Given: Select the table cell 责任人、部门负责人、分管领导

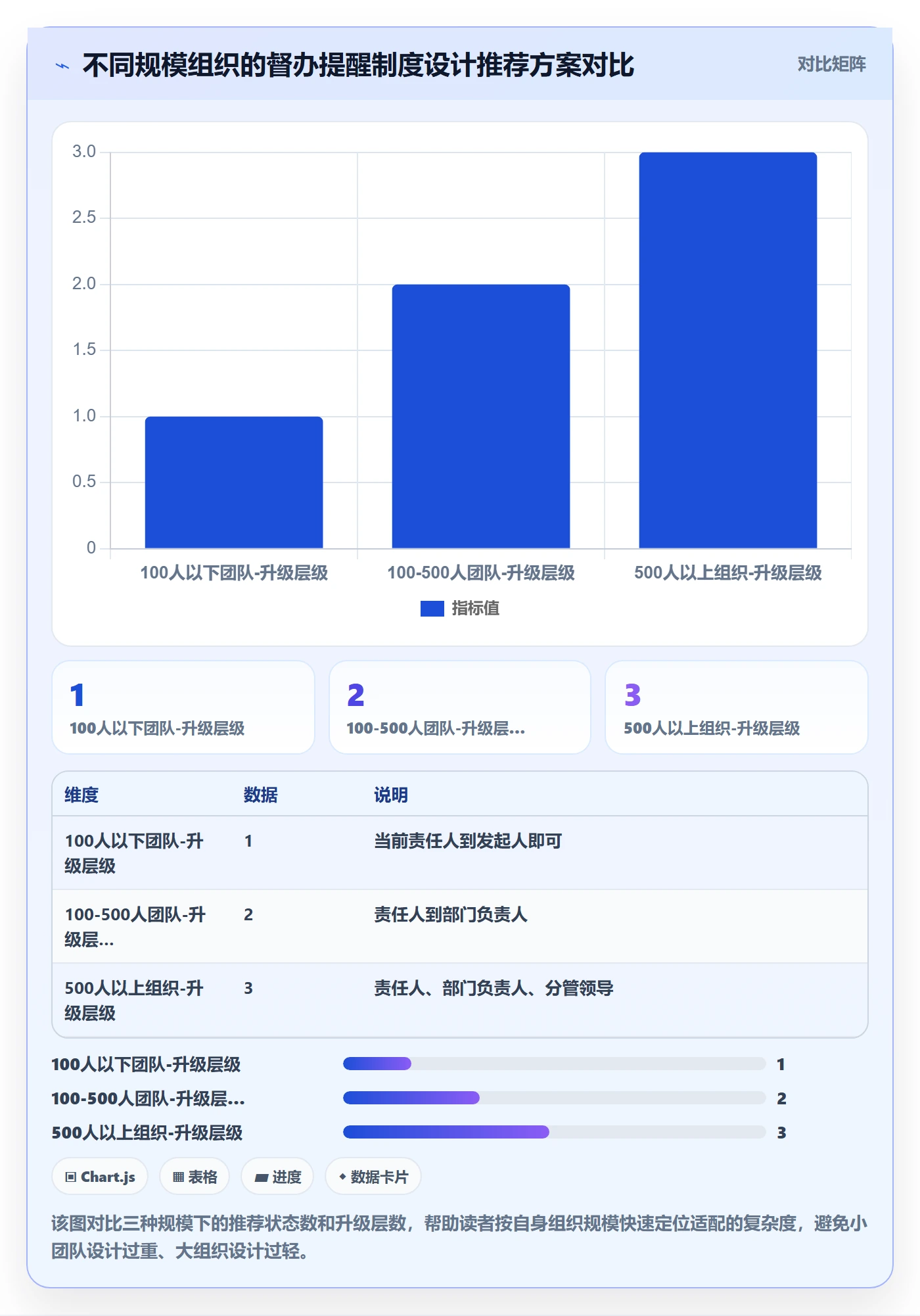Looking at the screenshot, I should point(494,988).
